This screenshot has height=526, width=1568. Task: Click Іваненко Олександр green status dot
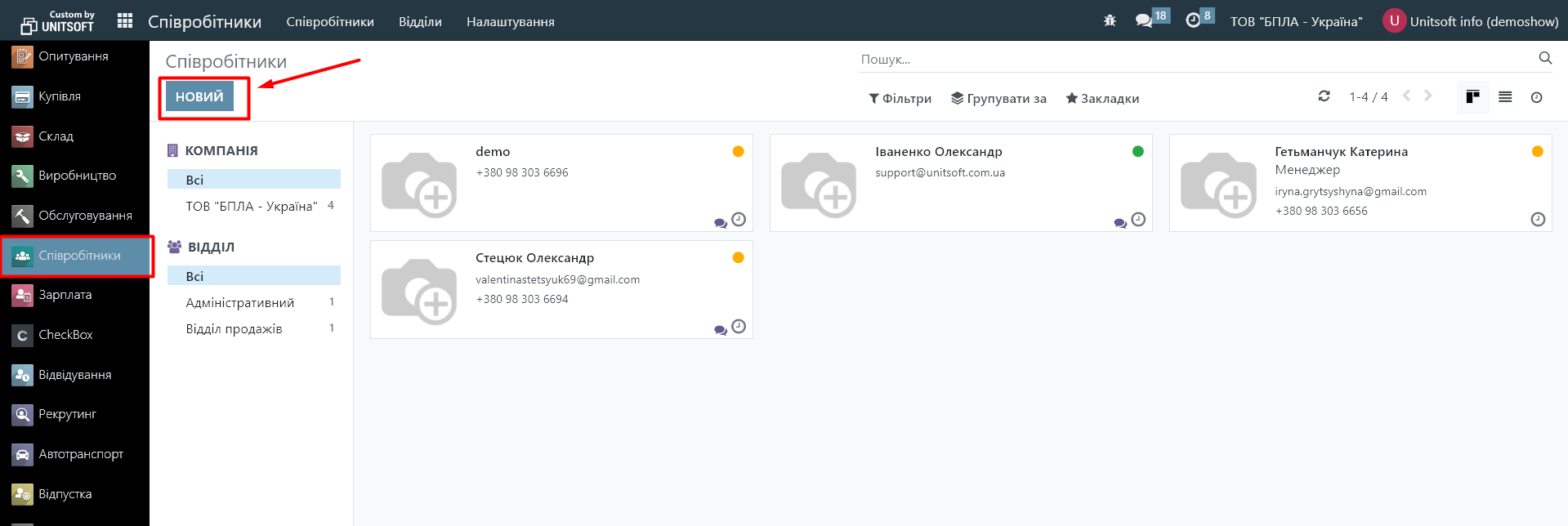1137,151
